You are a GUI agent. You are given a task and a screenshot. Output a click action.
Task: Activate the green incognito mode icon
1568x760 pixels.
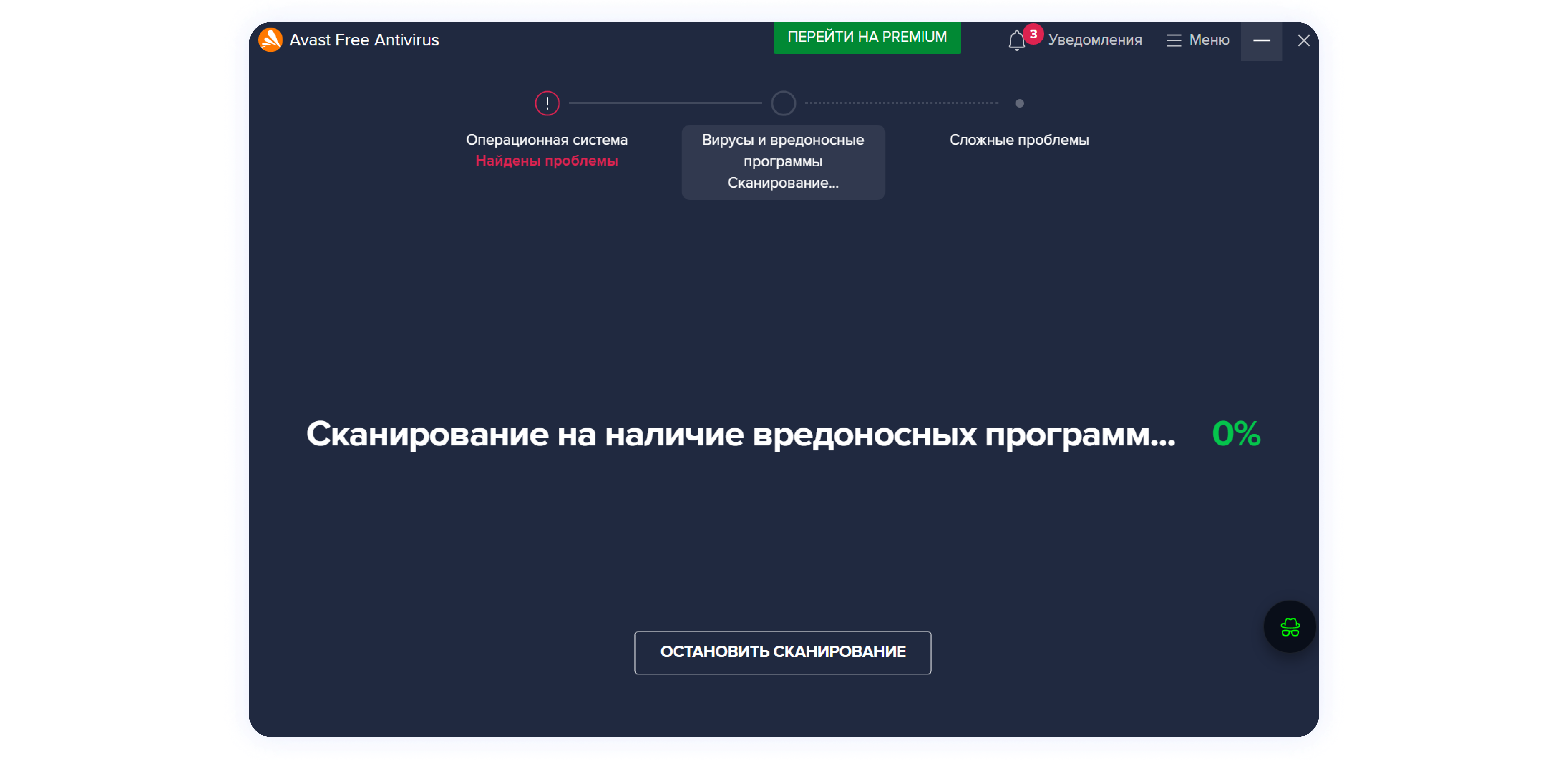coord(1289,626)
